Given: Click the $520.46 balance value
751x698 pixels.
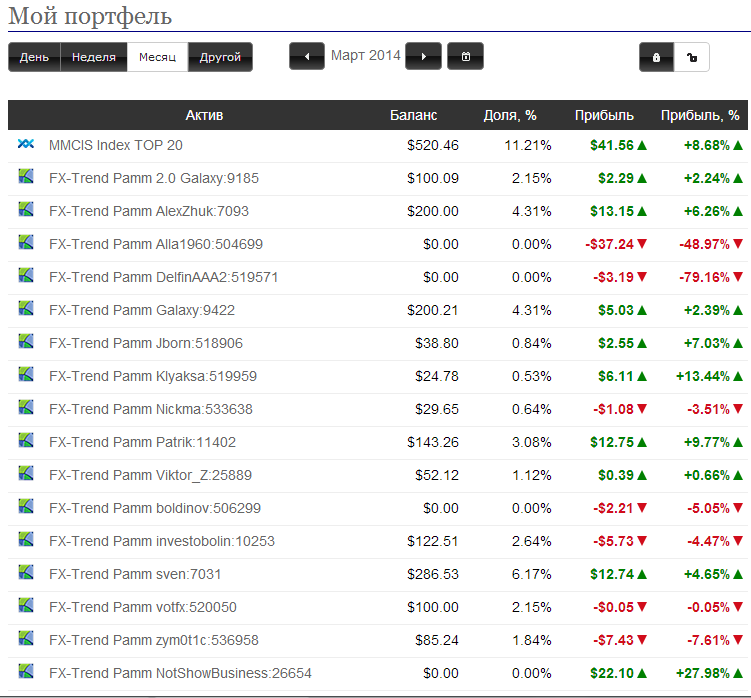Looking at the screenshot, I should click(x=433, y=146).
